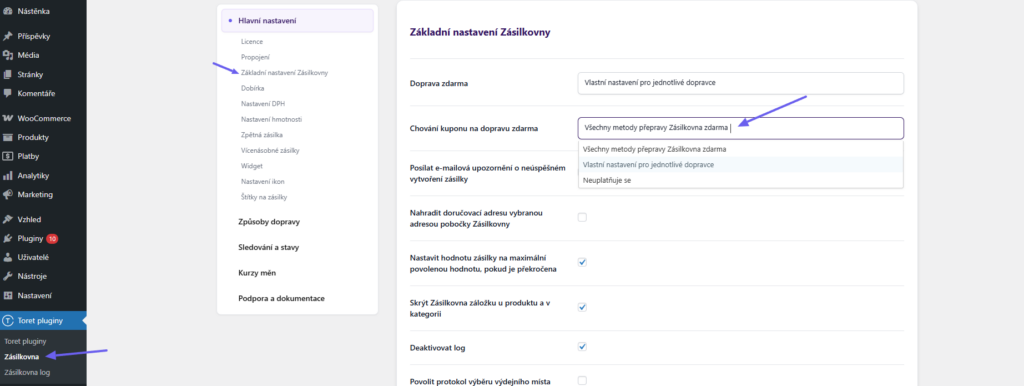Choose option Všechny metody přepravy Zásilkovna zdarma
The image size is (1024, 386).
(x=741, y=149)
